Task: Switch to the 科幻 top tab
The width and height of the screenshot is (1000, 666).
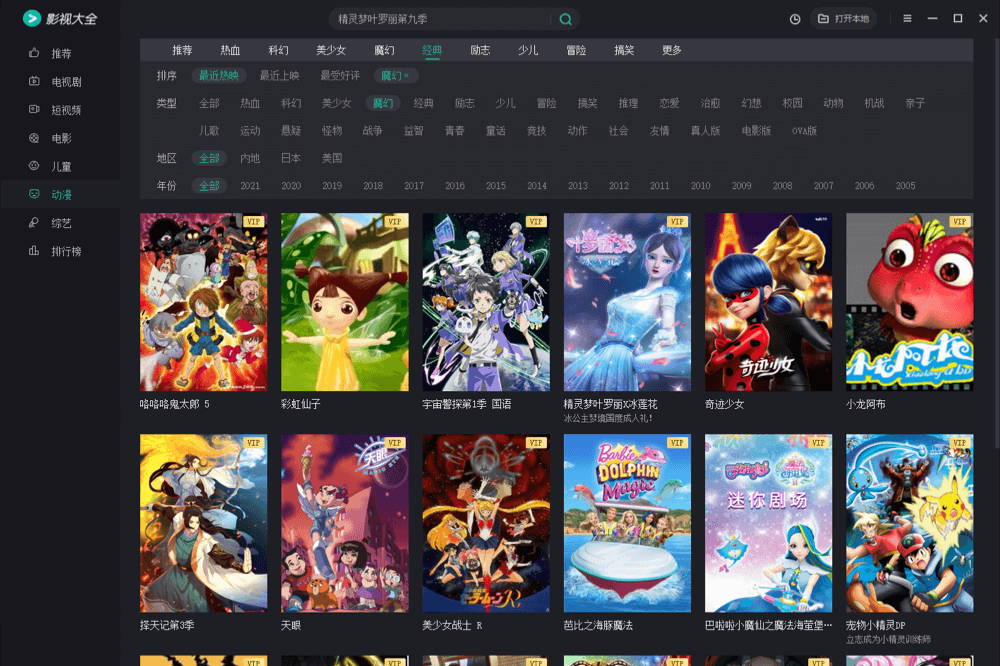Action: pyautogui.click(x=279, y=50)
